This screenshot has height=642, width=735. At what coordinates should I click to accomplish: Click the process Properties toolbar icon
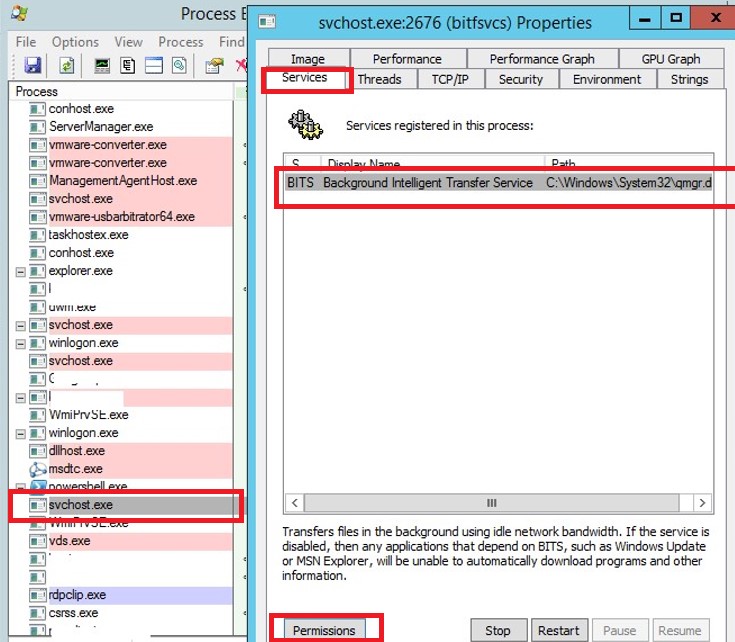[x=213, y=65]
